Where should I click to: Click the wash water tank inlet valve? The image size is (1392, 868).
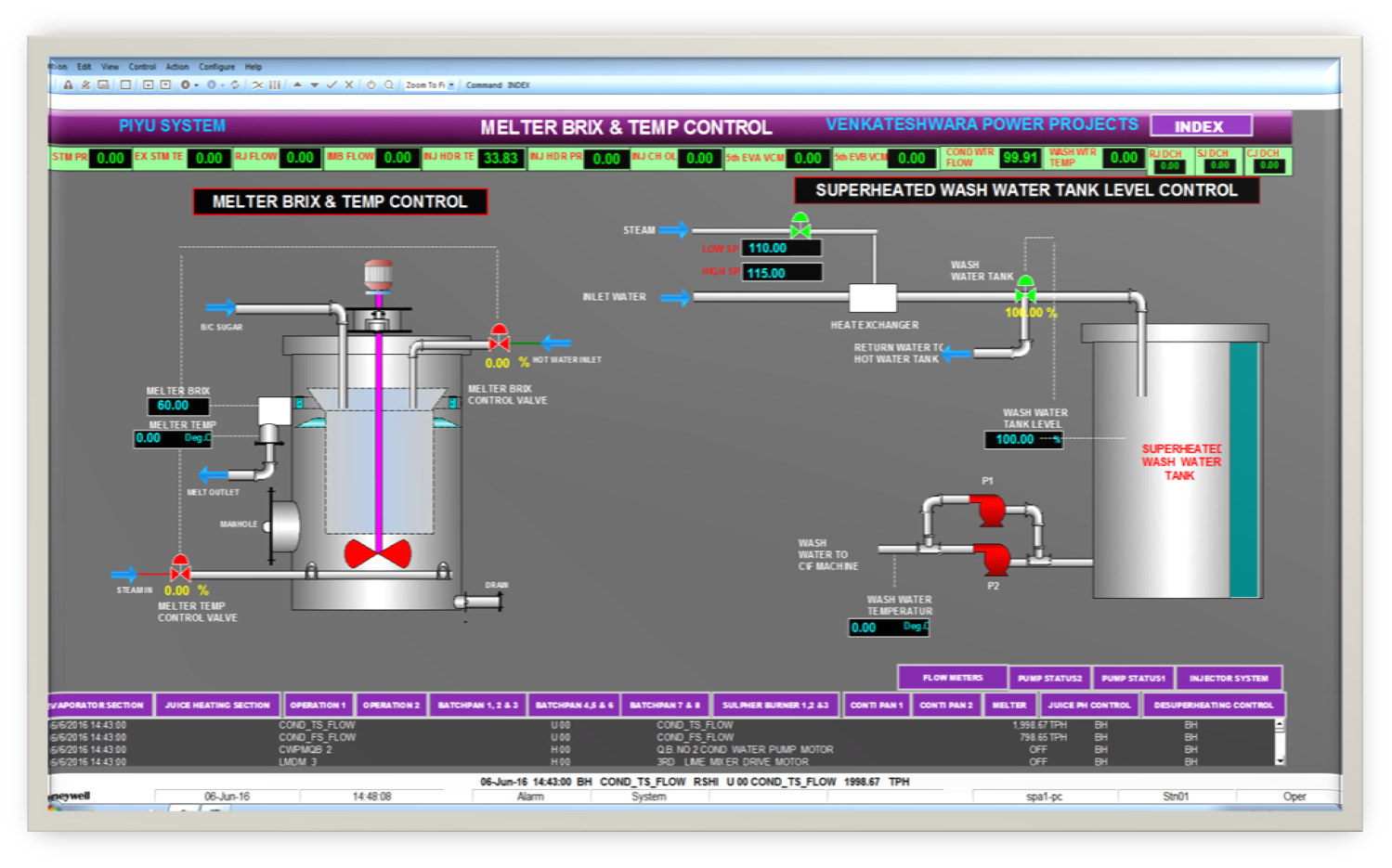(x=1025, y=289)
